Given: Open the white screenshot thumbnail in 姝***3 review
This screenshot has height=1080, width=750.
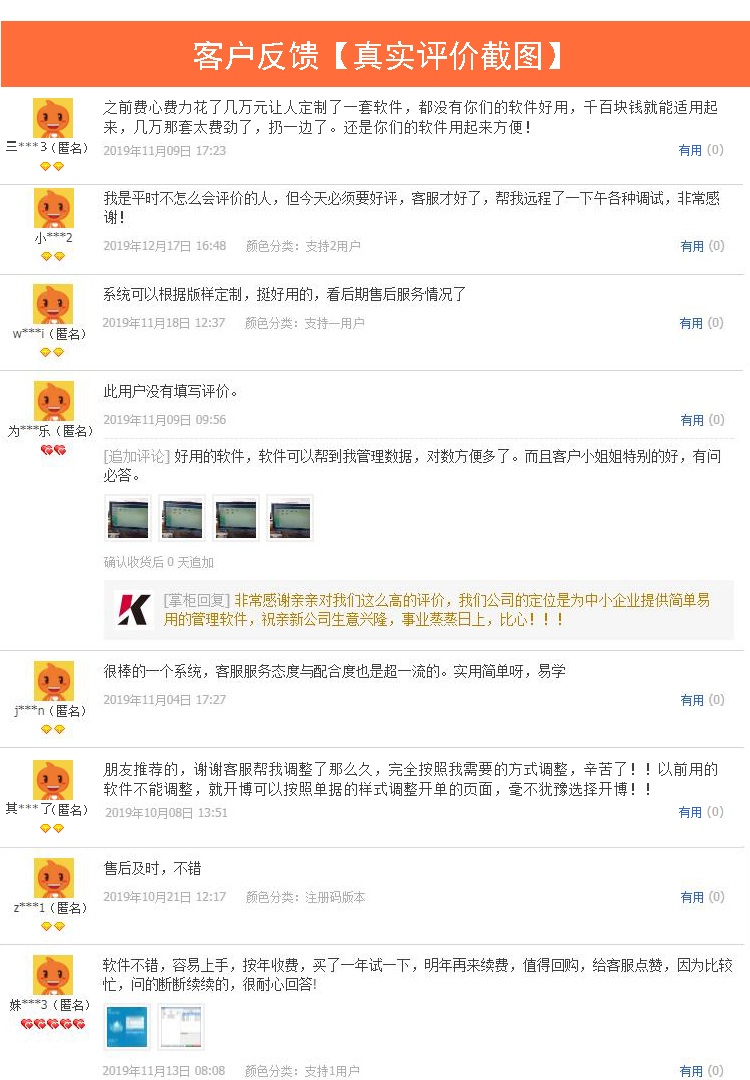Looking at the screenshot, I should (x=181, y=1027).
